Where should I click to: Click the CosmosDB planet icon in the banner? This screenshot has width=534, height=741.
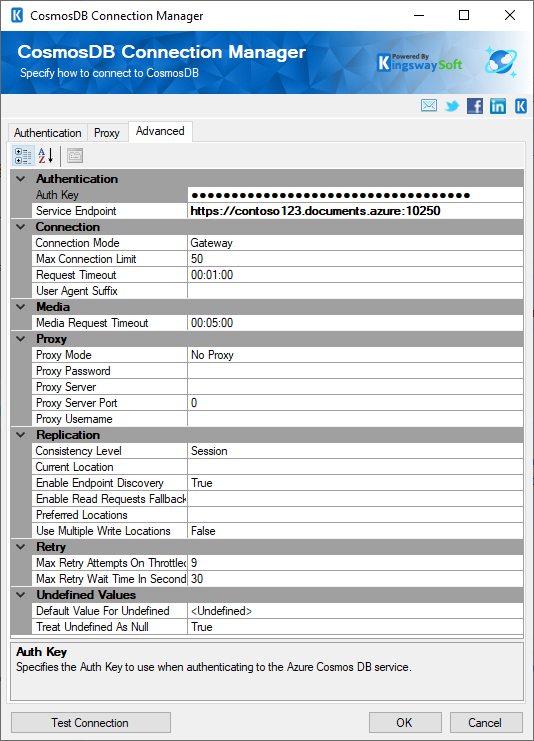(x=501, y=62)
